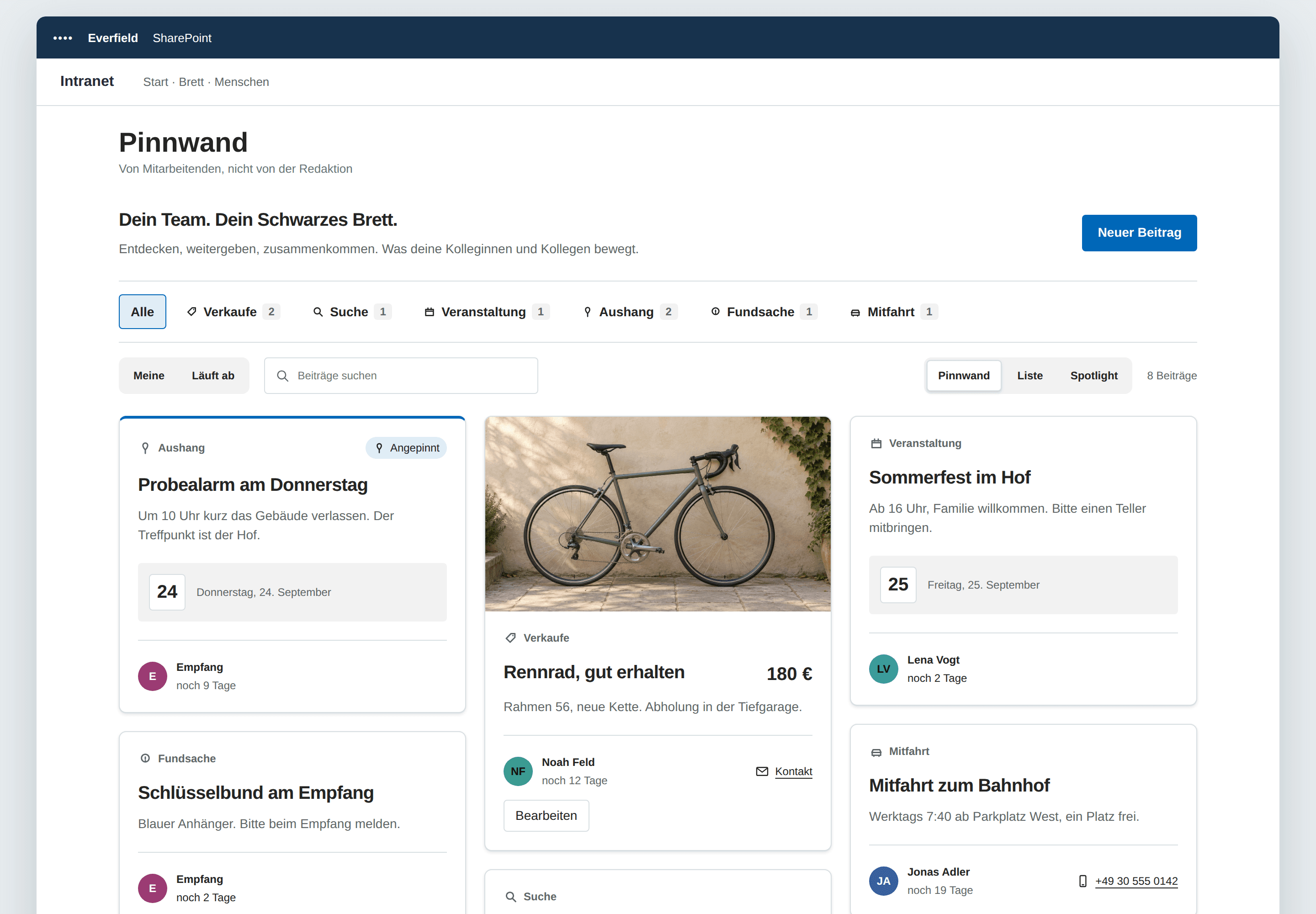Filter by Suche category

pos(352,312)
